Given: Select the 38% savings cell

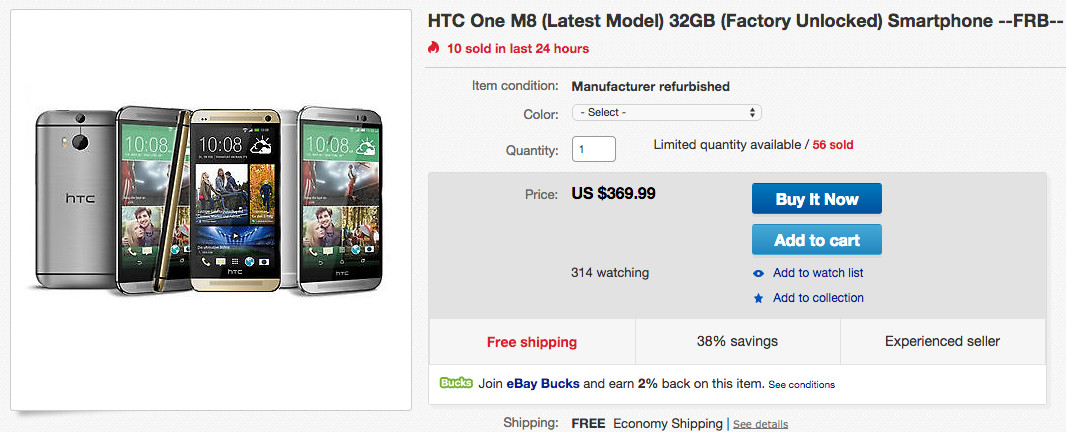Looking at the screenshot, I should 737,342.
